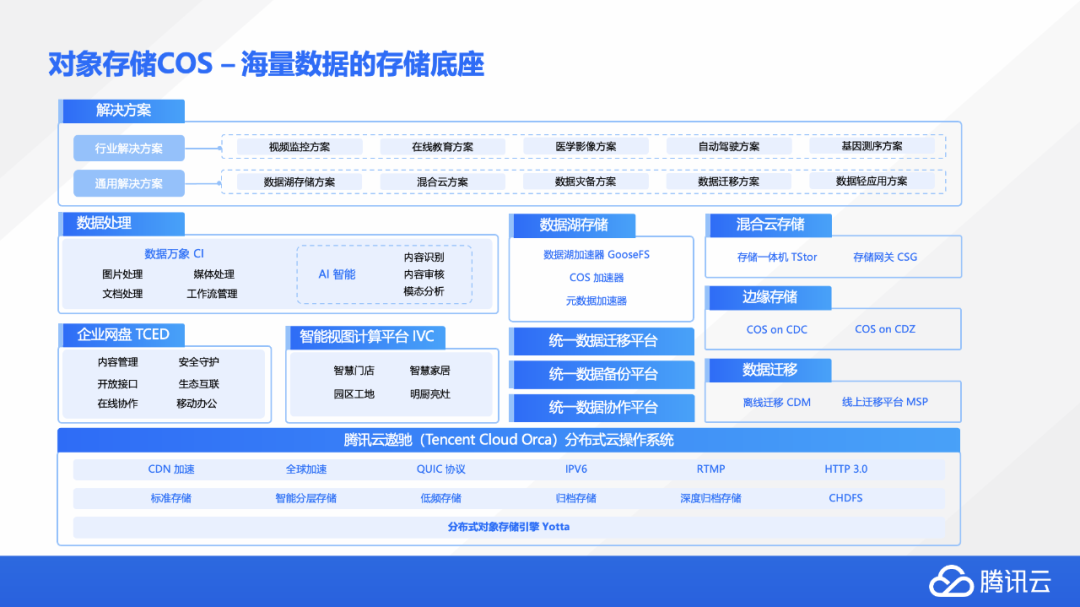
Task: Click the AI 智能 label
Action: click(337, 274)
